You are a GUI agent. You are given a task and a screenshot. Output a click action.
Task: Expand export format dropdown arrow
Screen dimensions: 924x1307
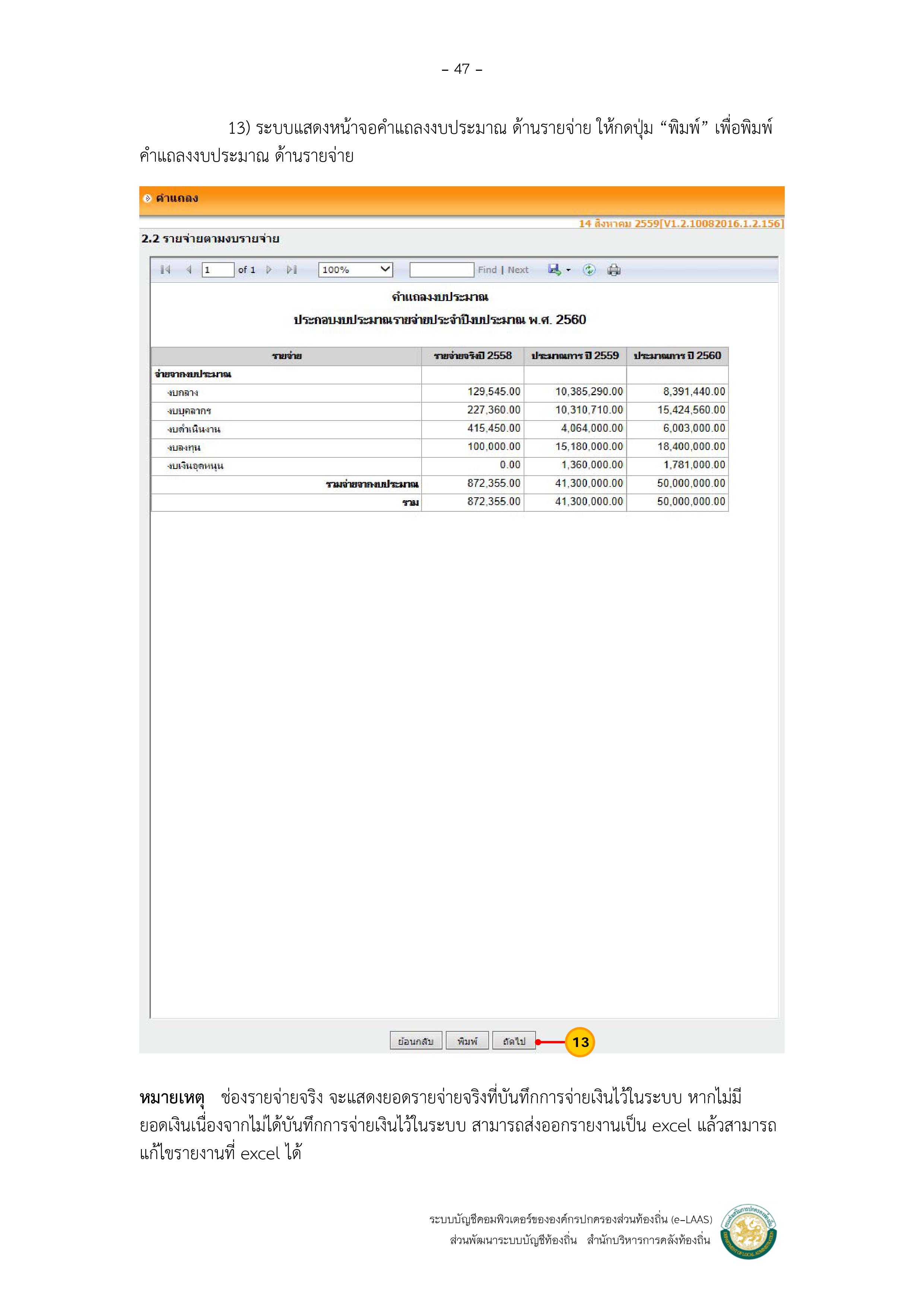[x=568, y=270]
